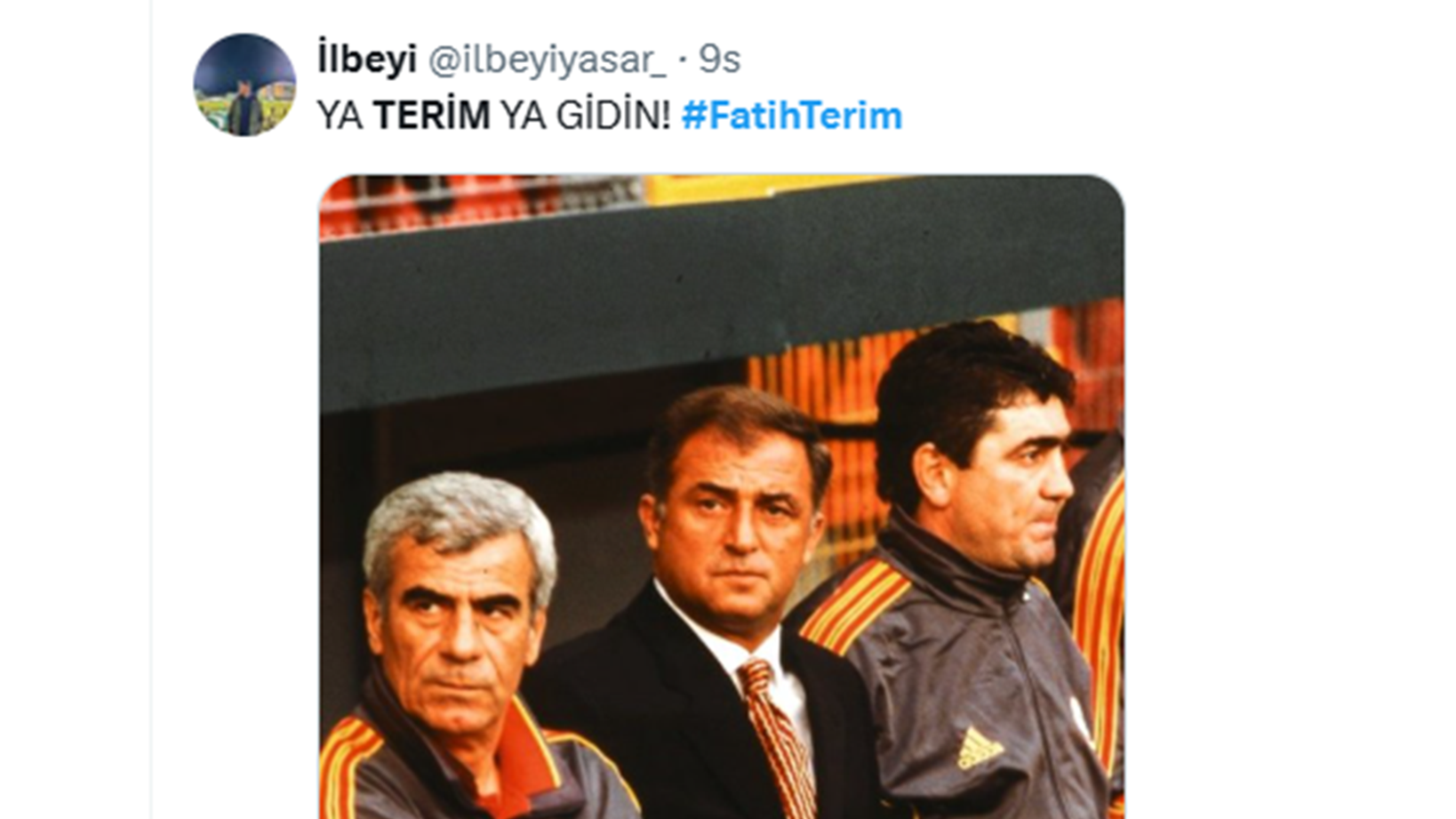This screenshot has width=1456, height=819.
Task: Click the words YA GİDİN! in the tweet
Action: point(585,116)
